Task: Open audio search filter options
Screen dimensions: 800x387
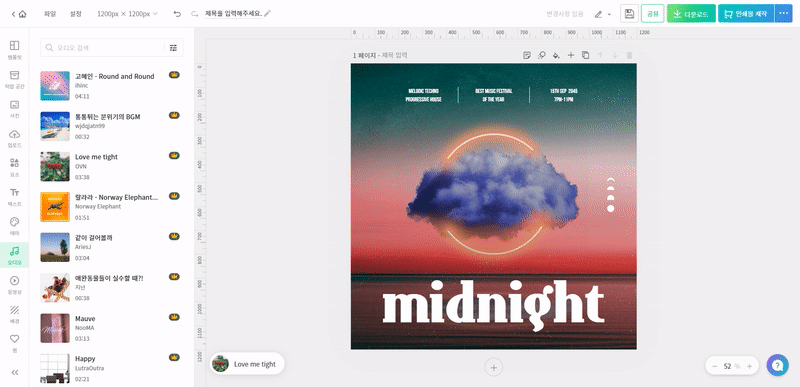Action: (x=173, y=47)
